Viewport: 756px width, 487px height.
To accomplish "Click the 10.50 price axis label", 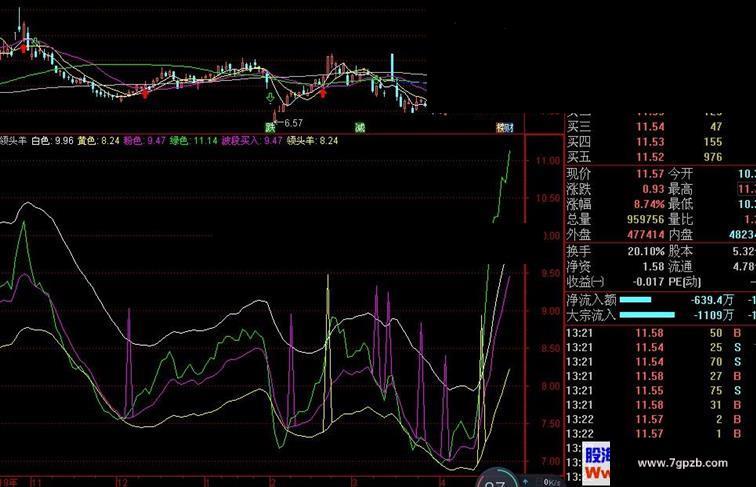I will 548,198.
